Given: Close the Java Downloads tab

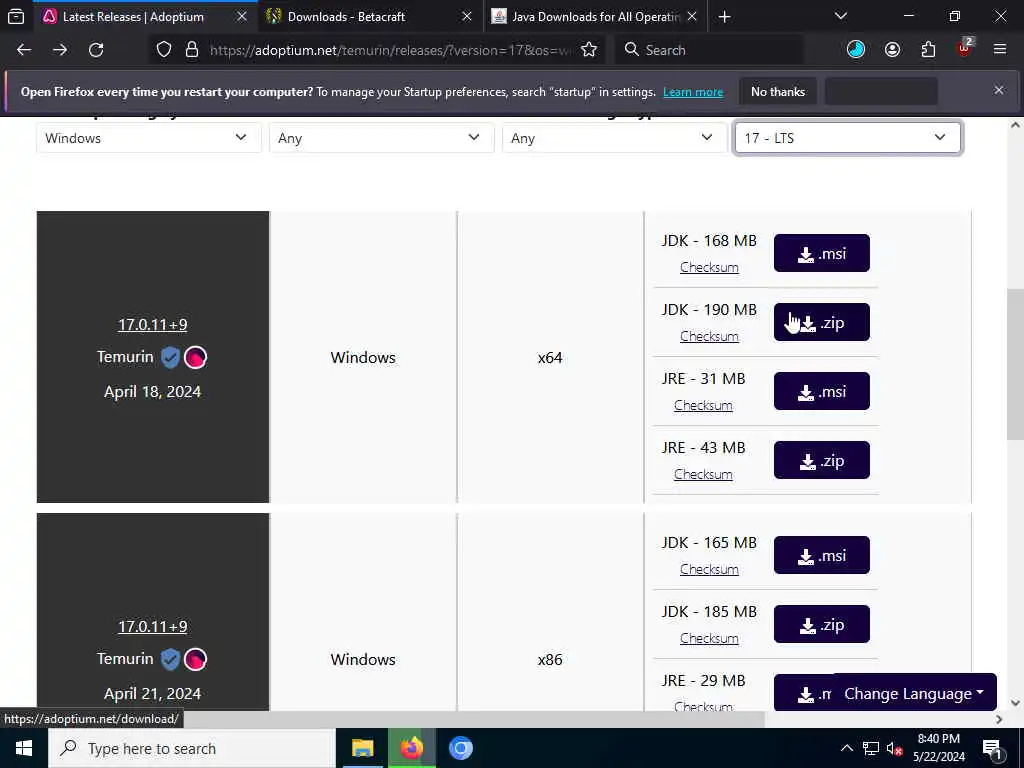Looking at the screenshot, I should (x=692, y=16).
